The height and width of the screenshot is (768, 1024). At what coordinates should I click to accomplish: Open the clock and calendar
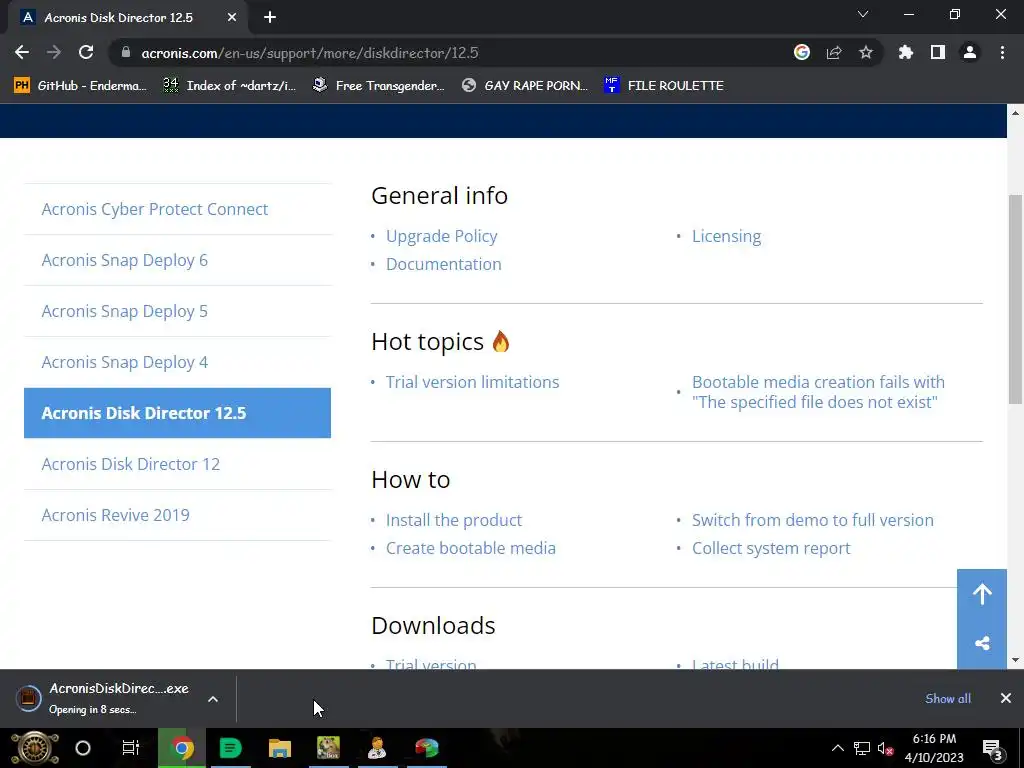934,748
